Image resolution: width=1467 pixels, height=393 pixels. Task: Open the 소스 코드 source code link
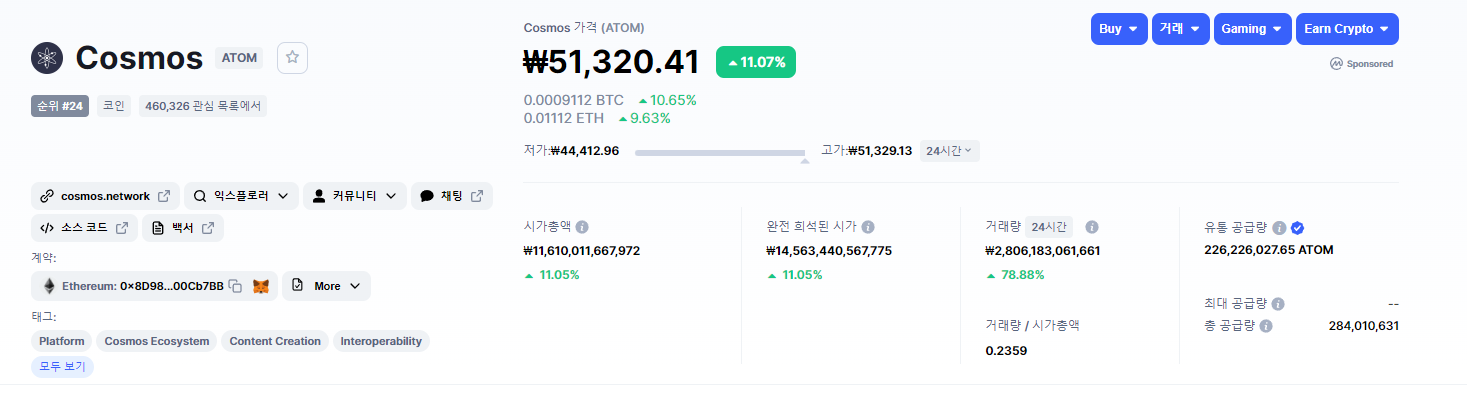point(84,228)
